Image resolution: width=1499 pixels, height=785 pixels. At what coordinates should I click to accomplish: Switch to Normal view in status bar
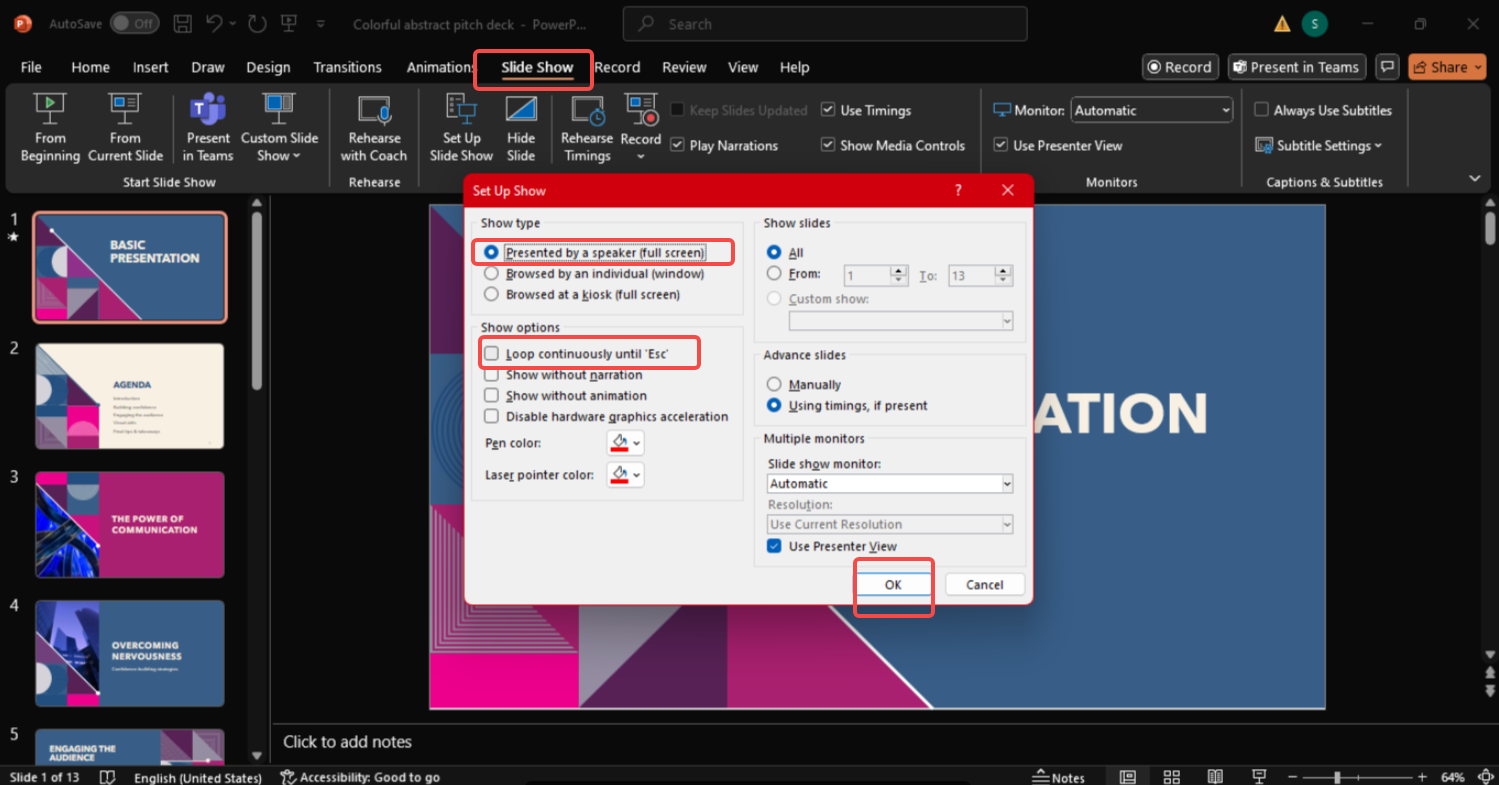[1127, 777]
